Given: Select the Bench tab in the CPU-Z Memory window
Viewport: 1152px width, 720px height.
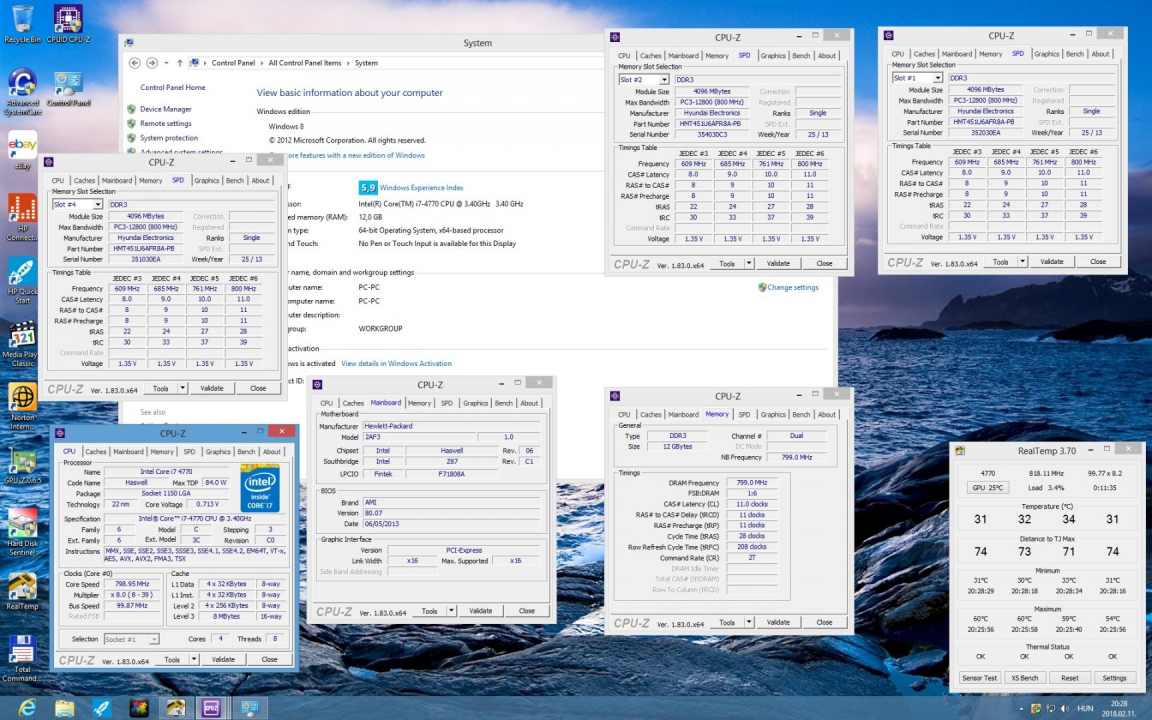Looking at the screenshot, I should [x=802, y=414].
